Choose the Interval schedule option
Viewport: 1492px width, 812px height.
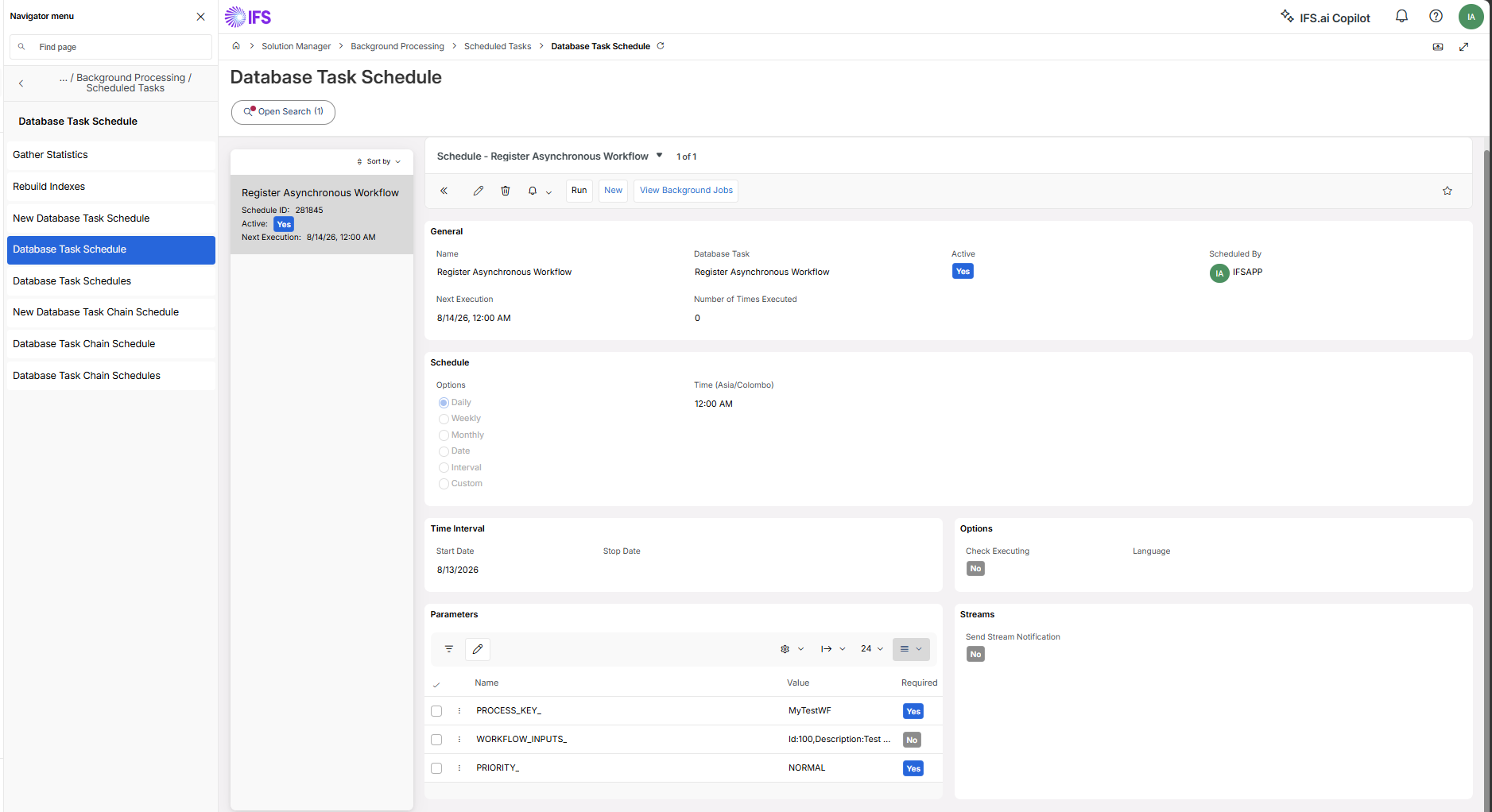[444, 468]
